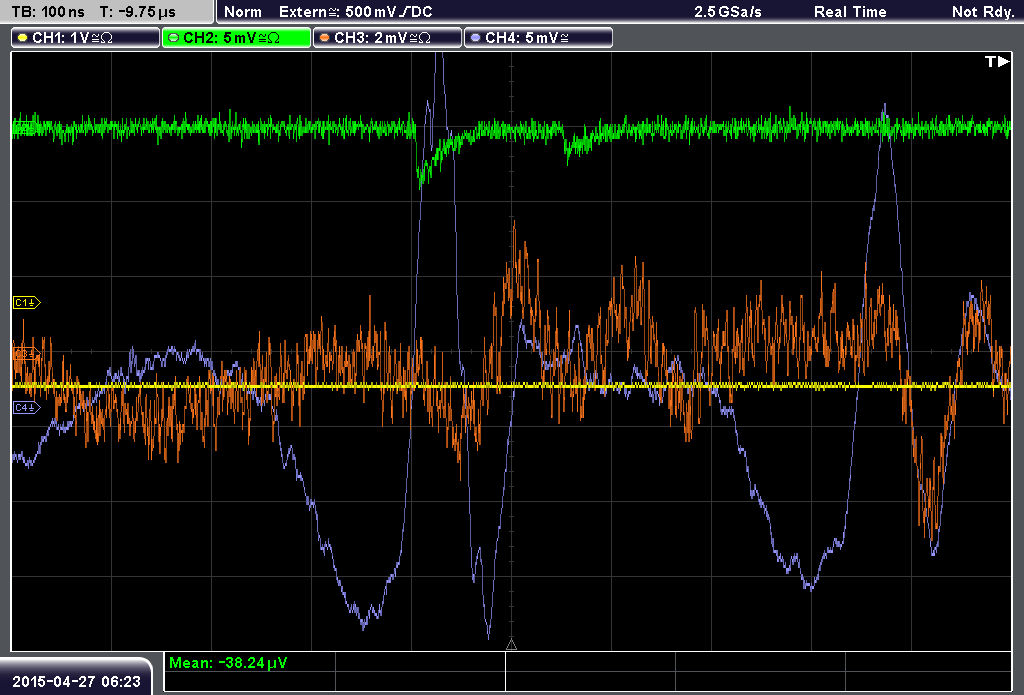
Task: Select the CH2: 5mV channel tab
Action: point(236,38)
